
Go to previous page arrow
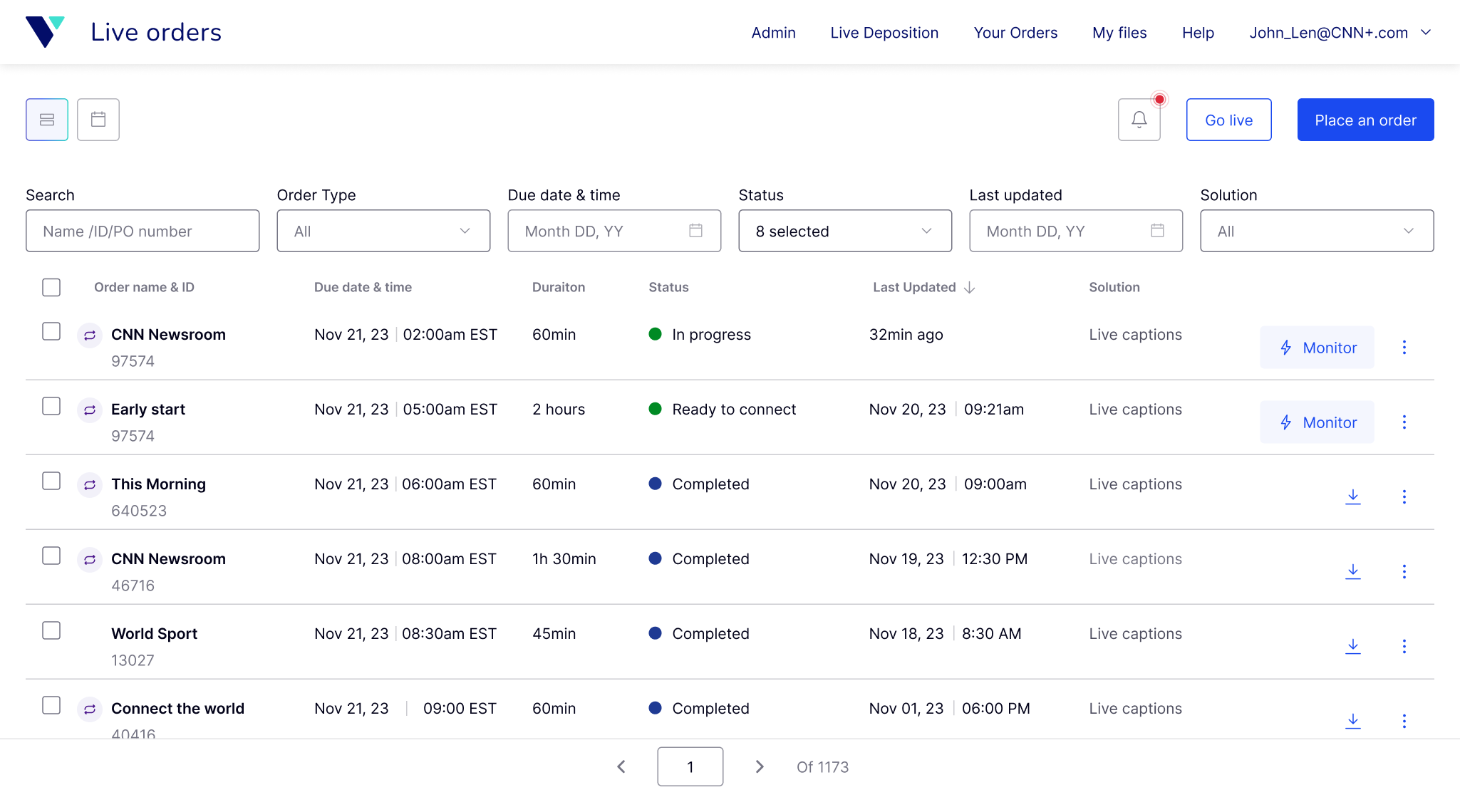pyautogui.click(x=621, y=766)
